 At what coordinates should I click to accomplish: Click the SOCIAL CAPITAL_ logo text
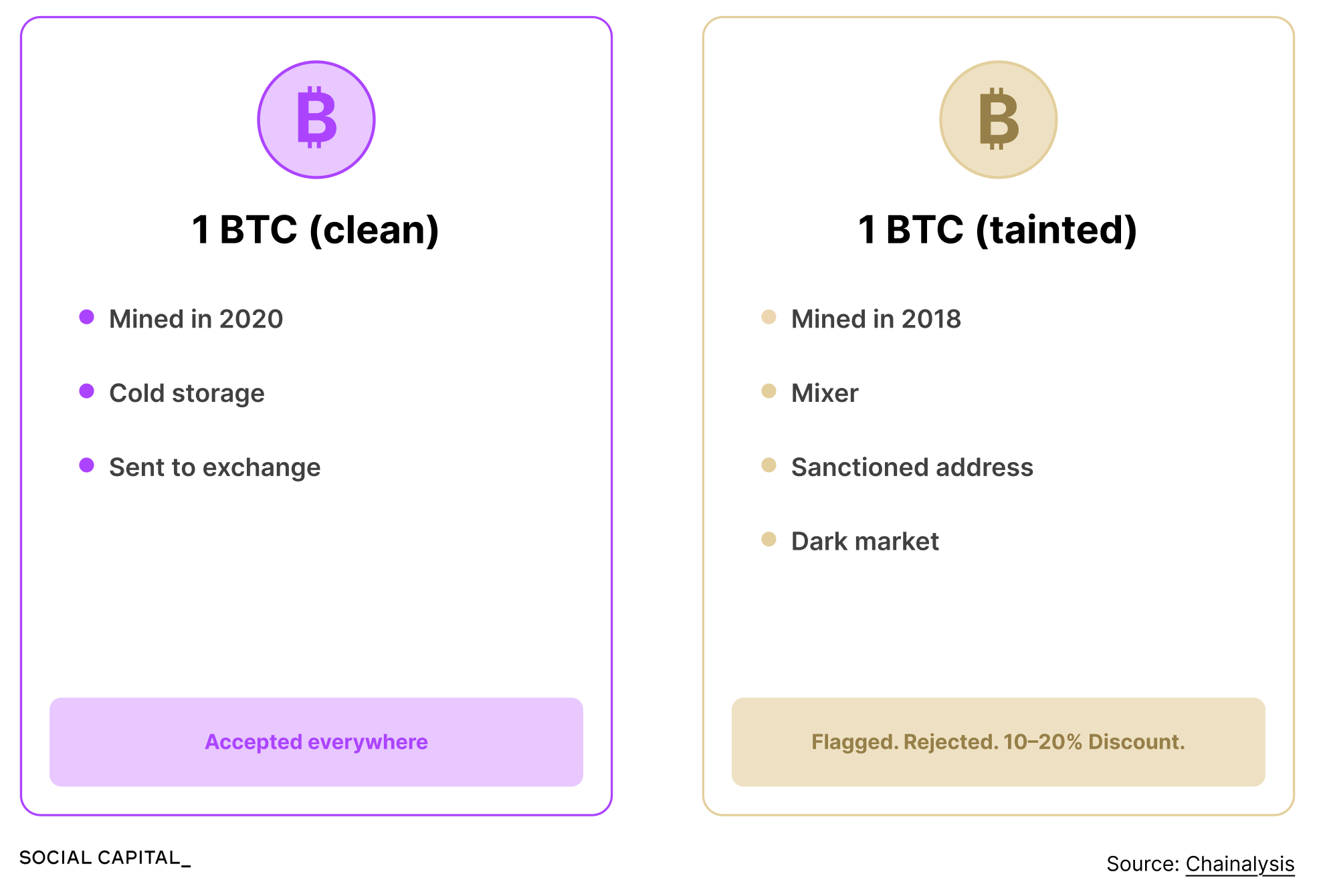[105, 858]
